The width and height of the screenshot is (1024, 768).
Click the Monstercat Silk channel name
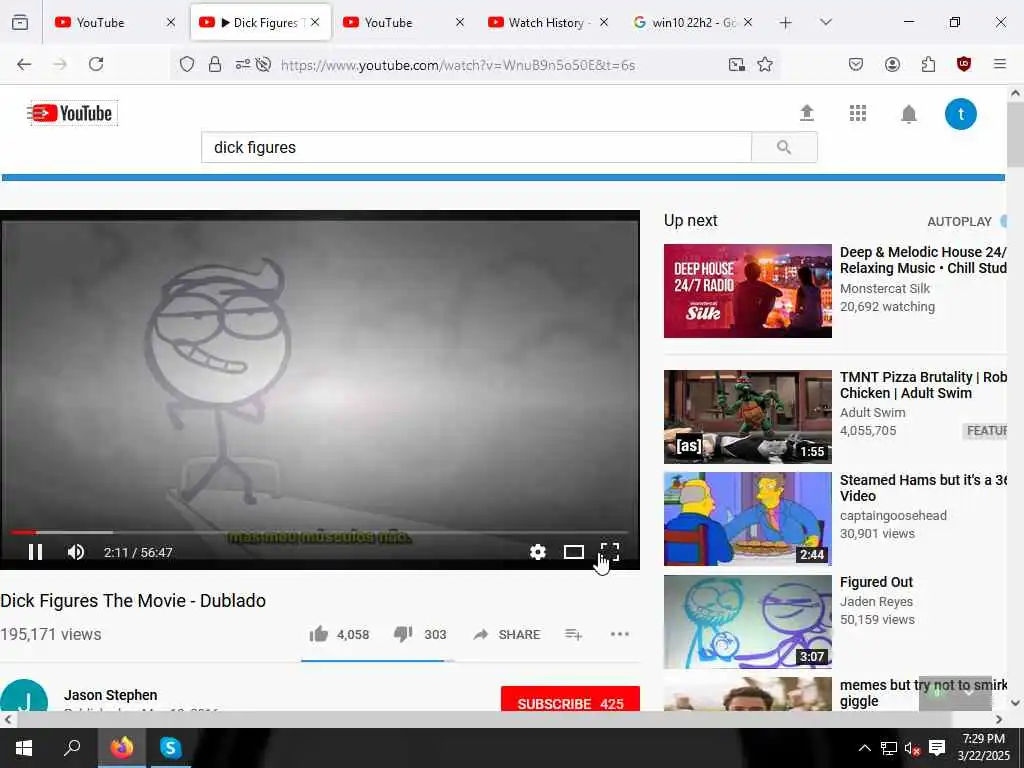pos(884,289)
